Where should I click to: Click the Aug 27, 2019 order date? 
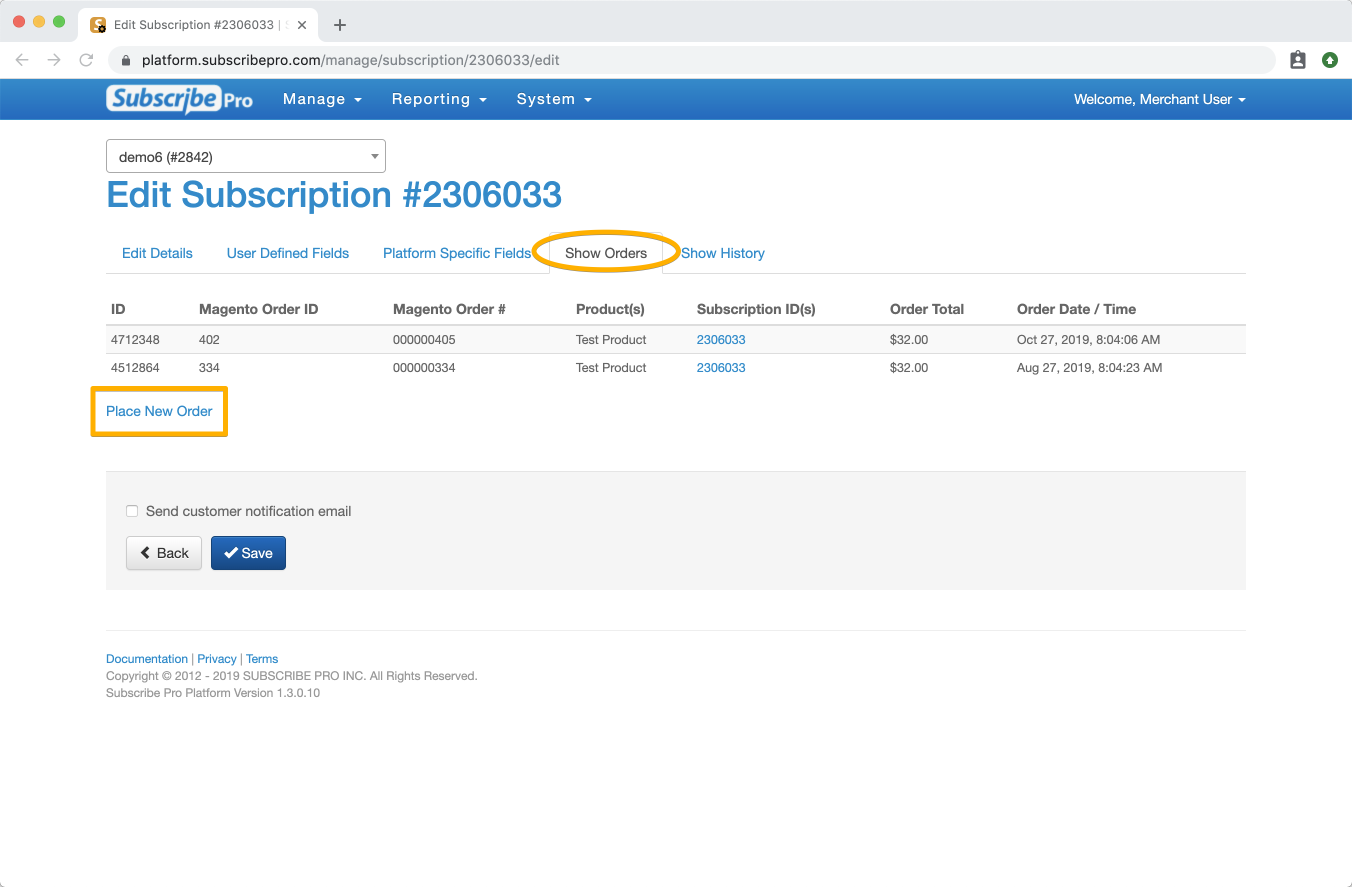(x=1090, y=368)
